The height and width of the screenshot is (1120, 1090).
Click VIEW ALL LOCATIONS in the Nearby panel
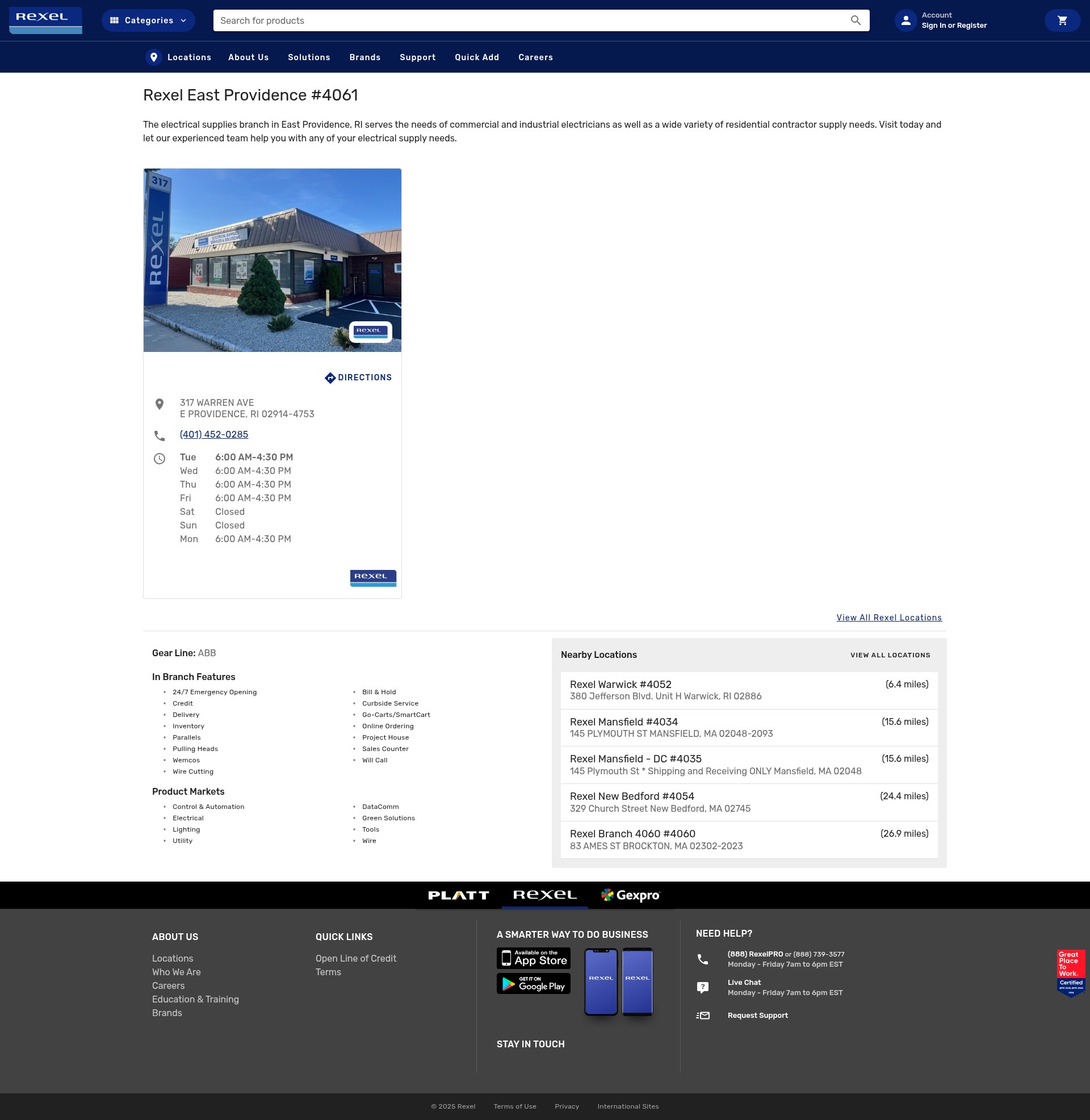tap(890, 655)
